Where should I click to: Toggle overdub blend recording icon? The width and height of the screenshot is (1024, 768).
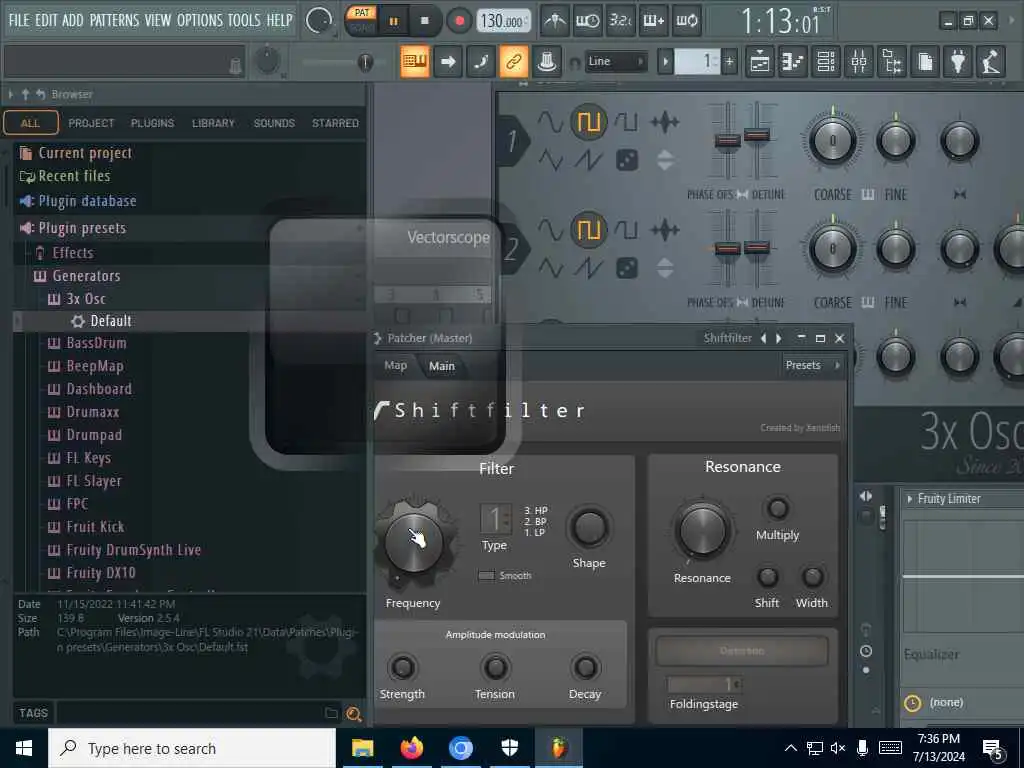point(653,21)
